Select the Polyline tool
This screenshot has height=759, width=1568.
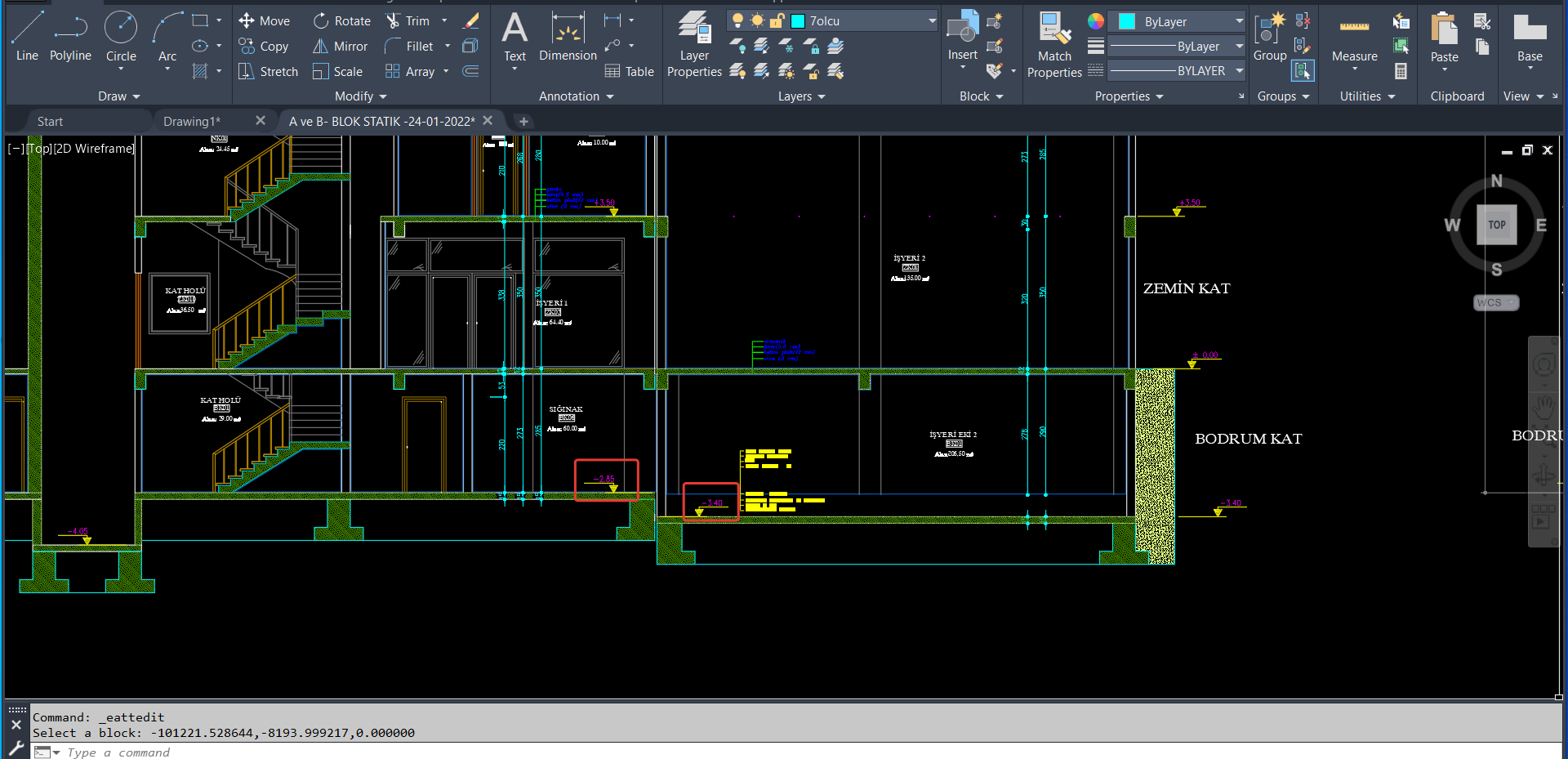pyautogui.click(x=70, y=37)
